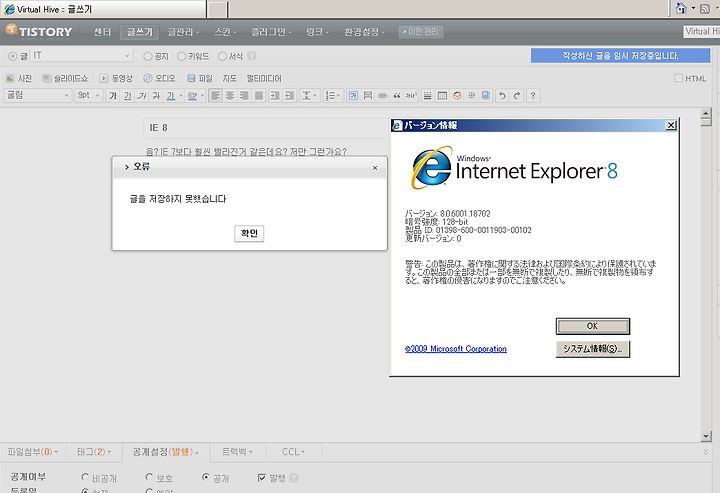Image resolution: width=720 pixels, height=493 pixels.
Task: Insert hyperlink with the chain icon
Action: [x=382, y=95]
